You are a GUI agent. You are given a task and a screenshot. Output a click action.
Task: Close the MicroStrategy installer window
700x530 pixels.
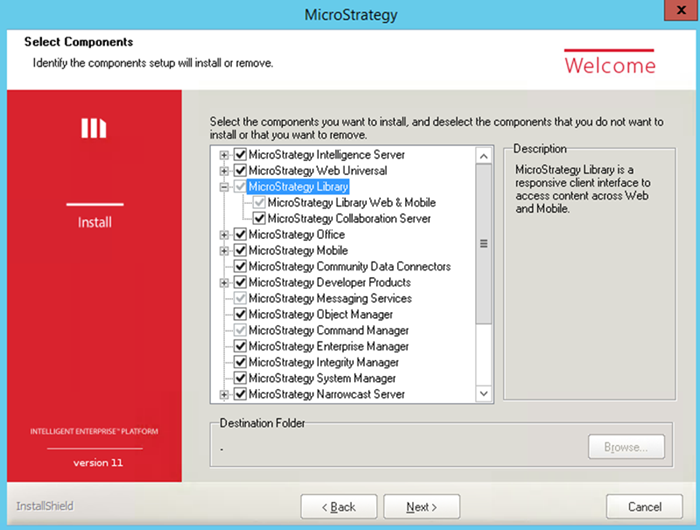(681, 10)
